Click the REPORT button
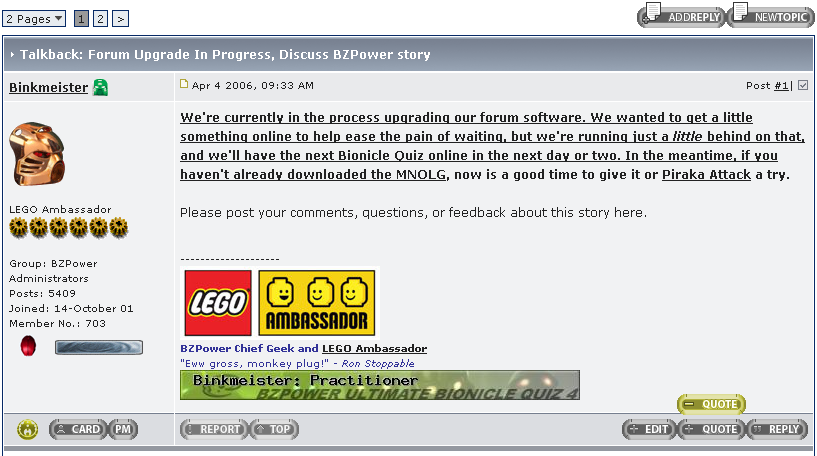The height and width of the screenshot is (456, 817). [x=214, y=429]
